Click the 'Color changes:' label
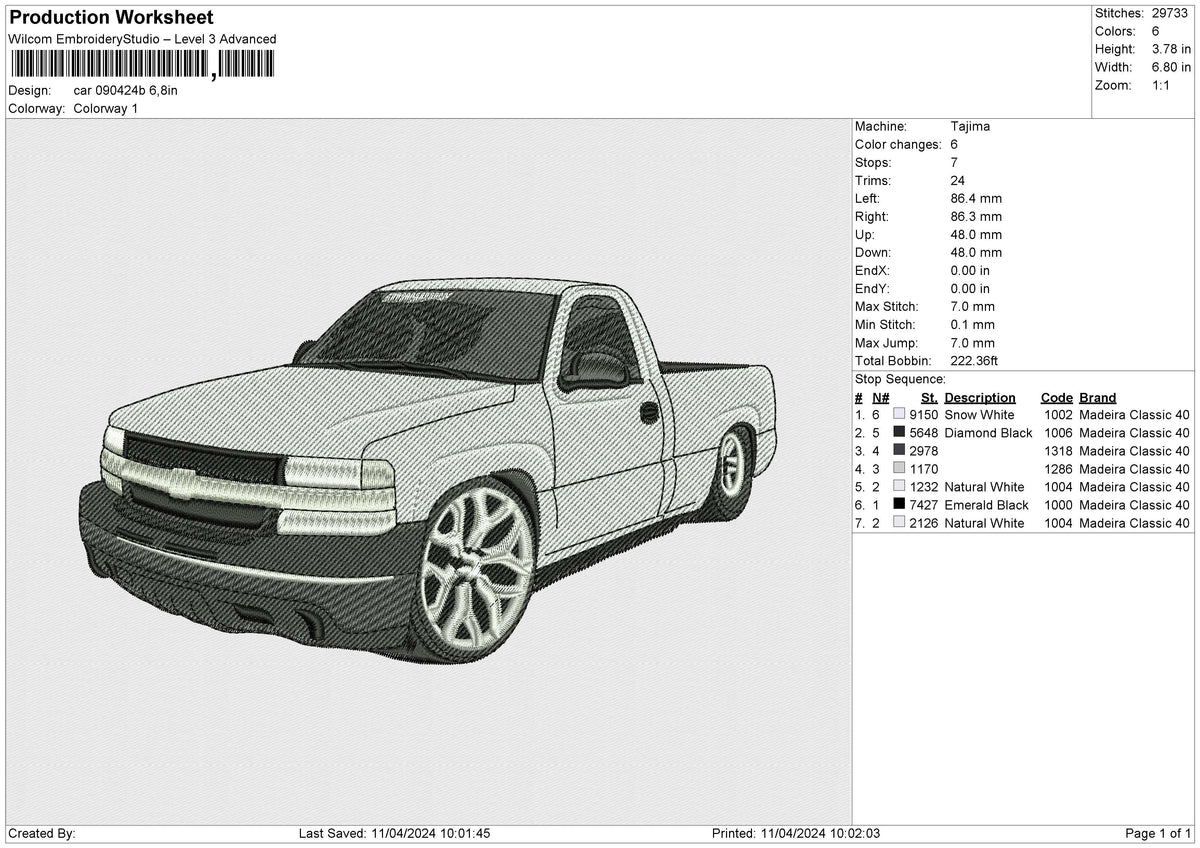The height and width of the screenshot is (848, 1200). 898,144
